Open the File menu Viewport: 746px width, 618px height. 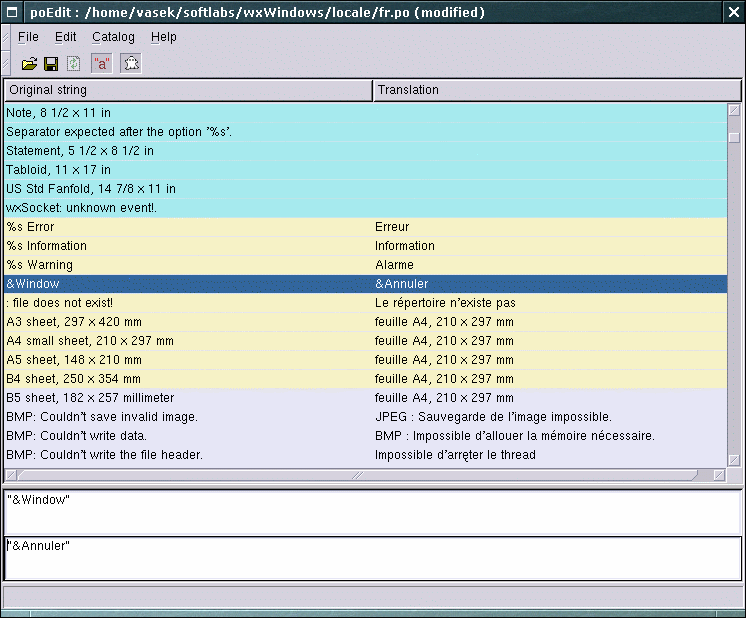point(28,37)
